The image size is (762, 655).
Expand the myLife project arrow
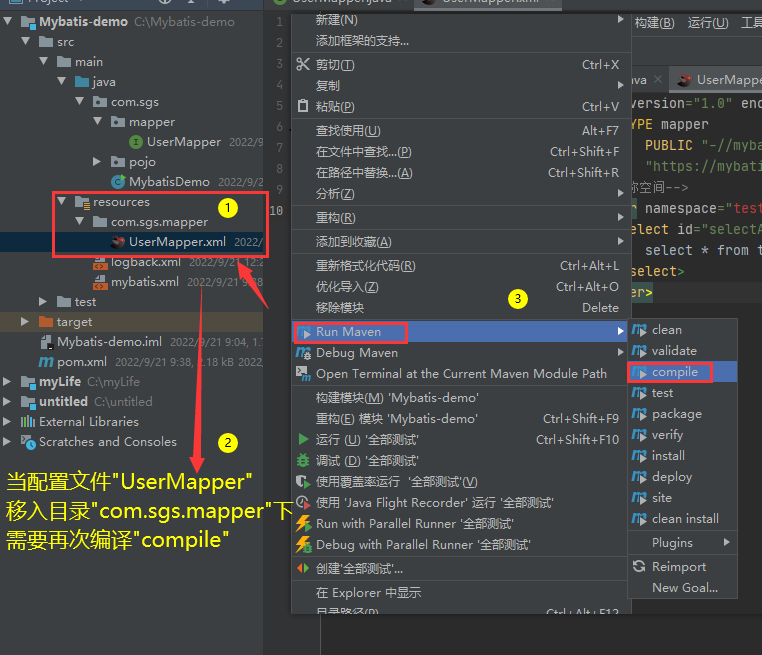[7, 382]
